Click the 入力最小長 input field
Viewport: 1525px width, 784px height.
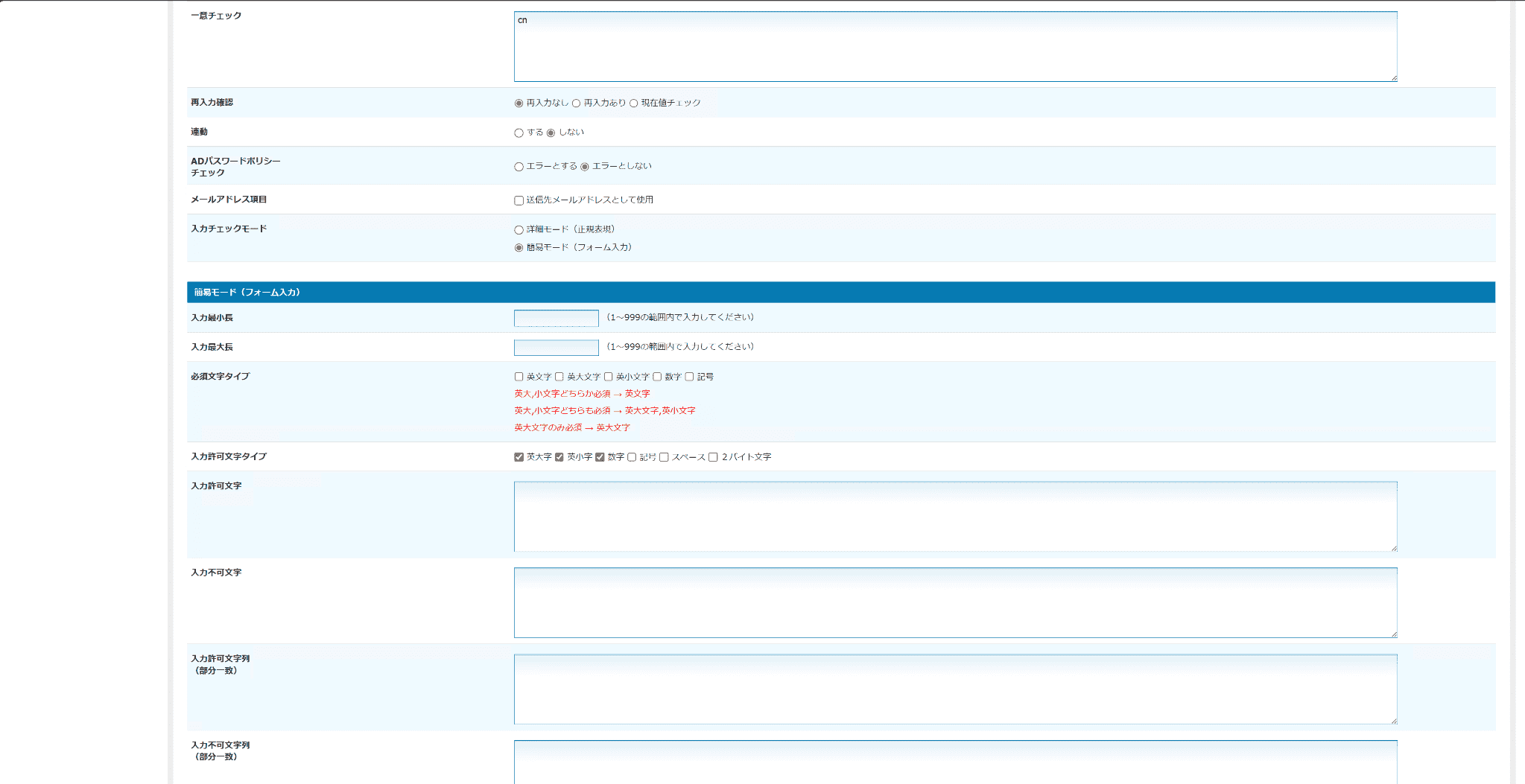pos(556,318)
